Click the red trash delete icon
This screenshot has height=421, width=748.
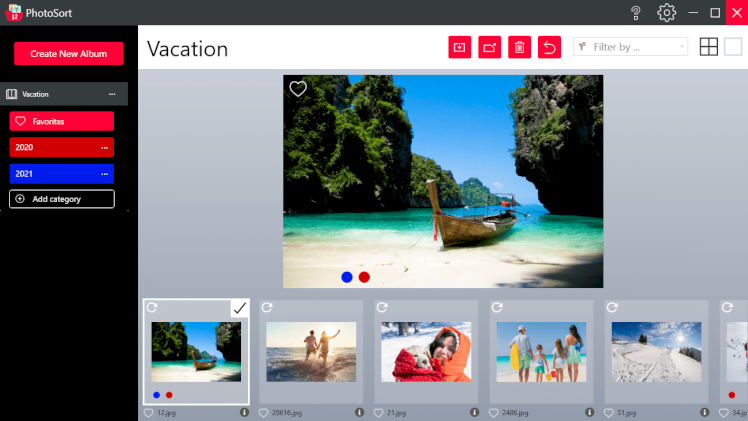point(519,47)
